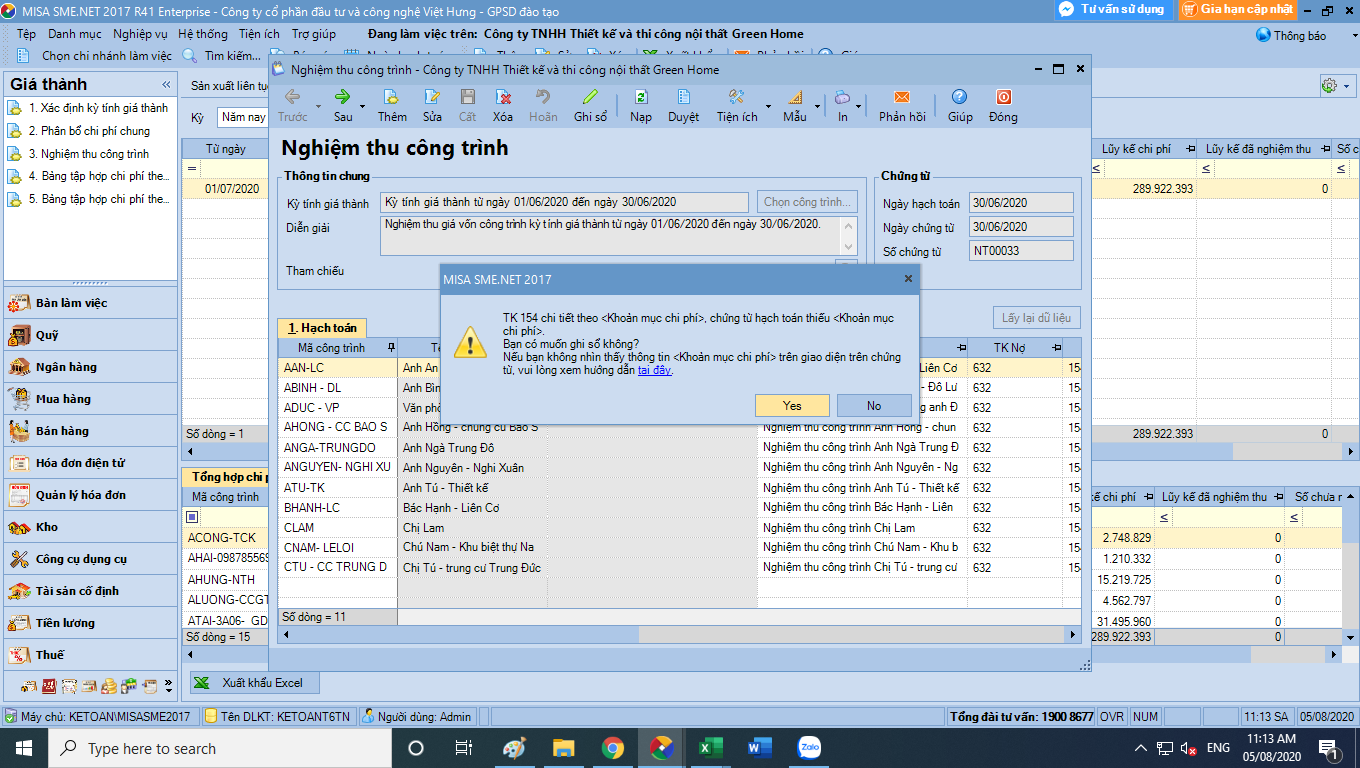Viewport: 1360px width, 768px height.
Task: Open Bàn làm việc module in sidebar
Action: point(90,303)
